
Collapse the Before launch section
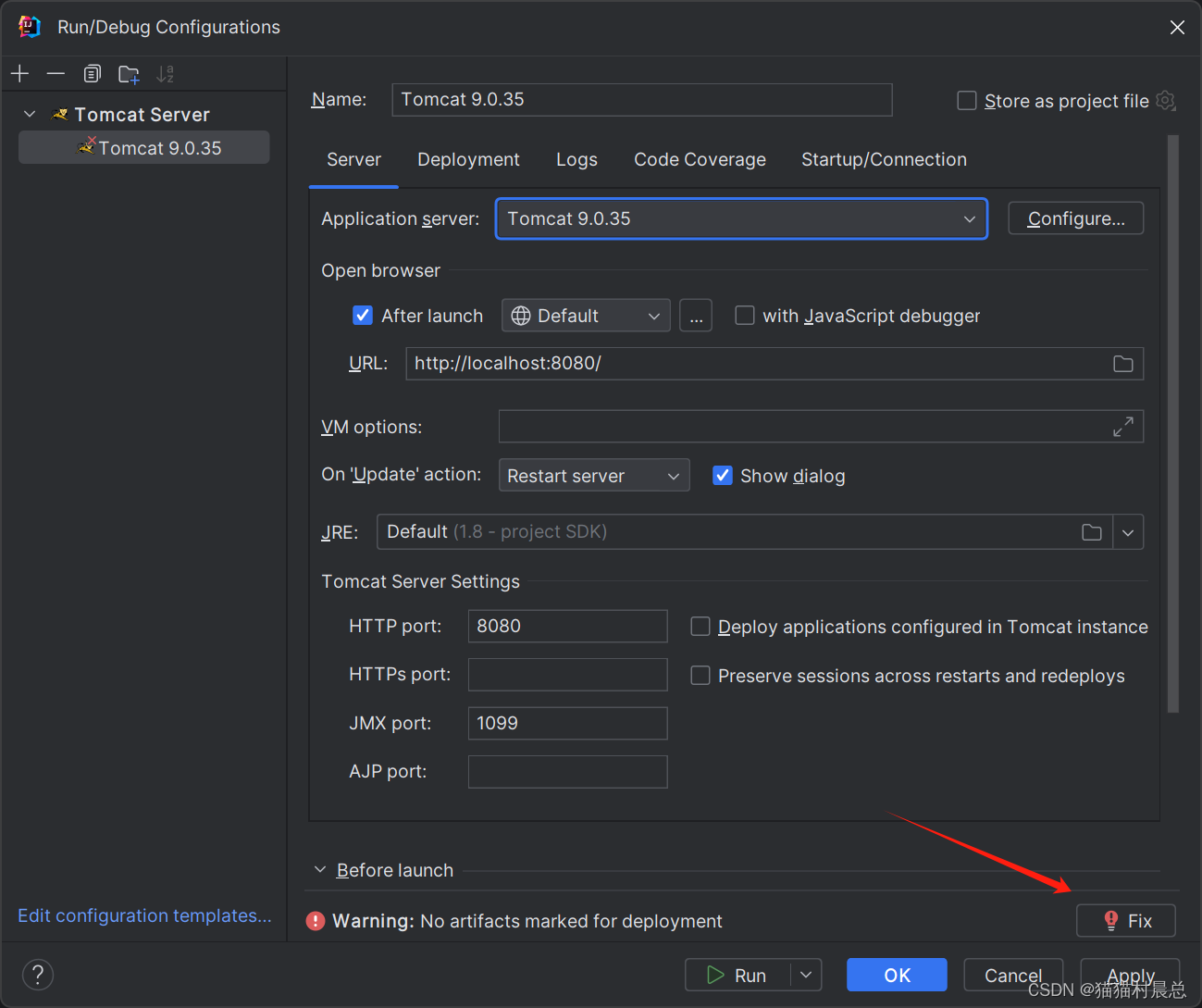tap(320, 870)
